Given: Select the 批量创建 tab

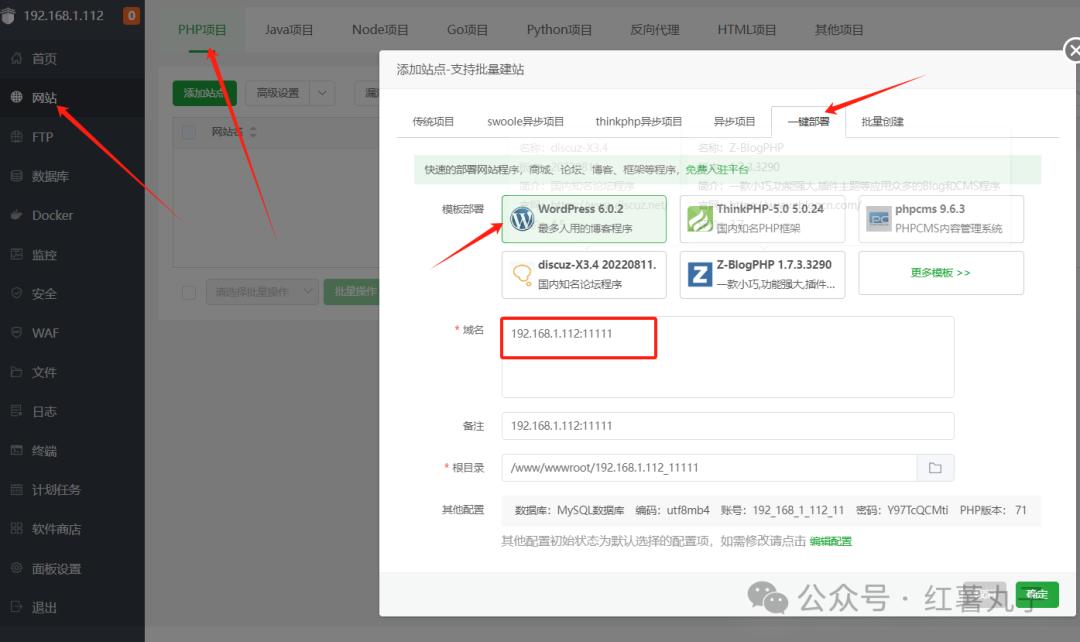Looking at the screenshot, I should (882, 121).
